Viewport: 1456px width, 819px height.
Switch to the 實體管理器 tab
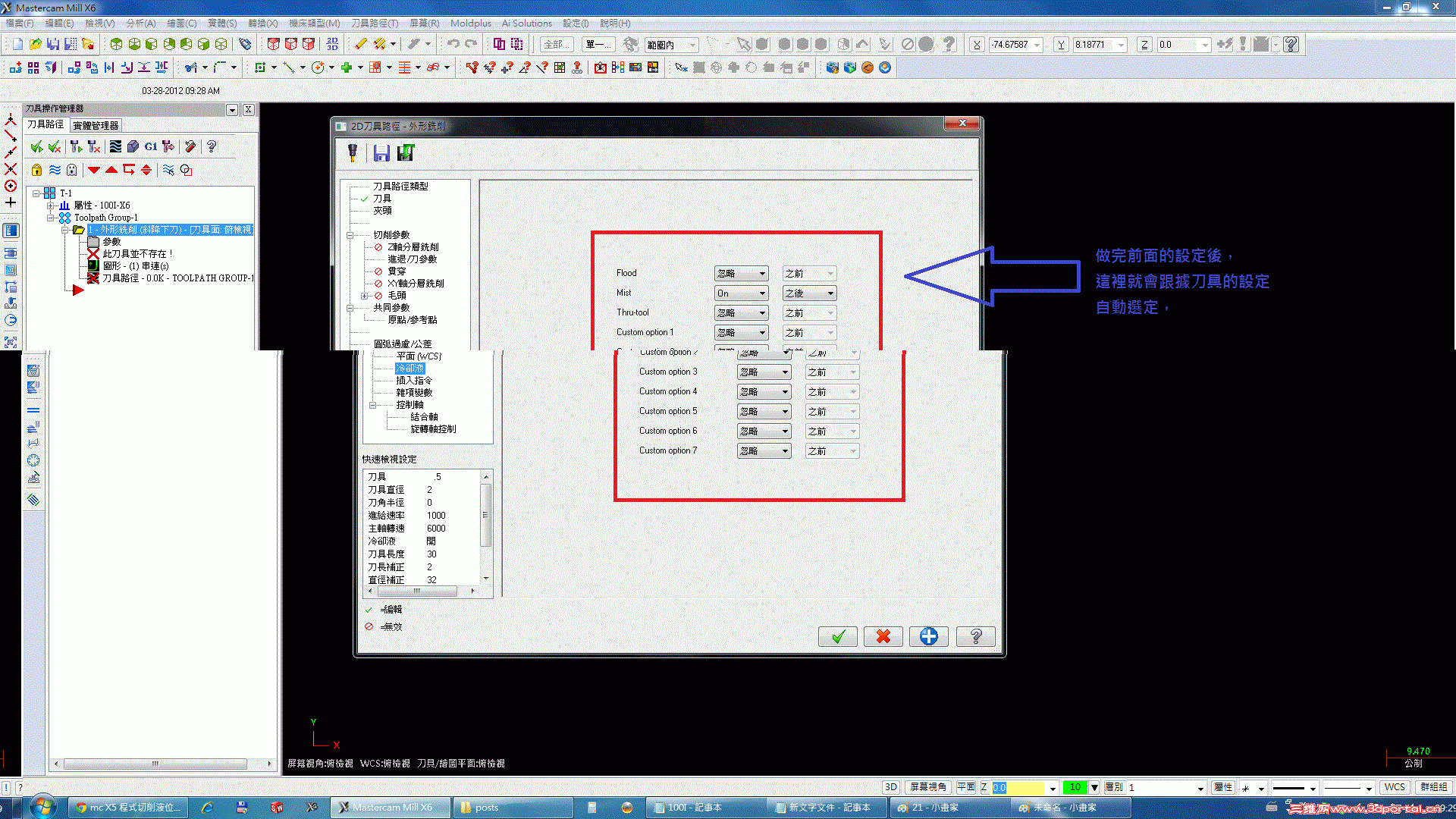tap(96, 125)
